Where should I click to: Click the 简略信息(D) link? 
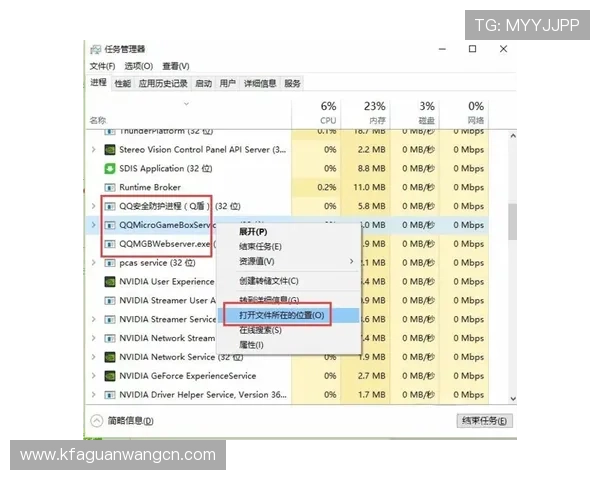pos(130,421)
